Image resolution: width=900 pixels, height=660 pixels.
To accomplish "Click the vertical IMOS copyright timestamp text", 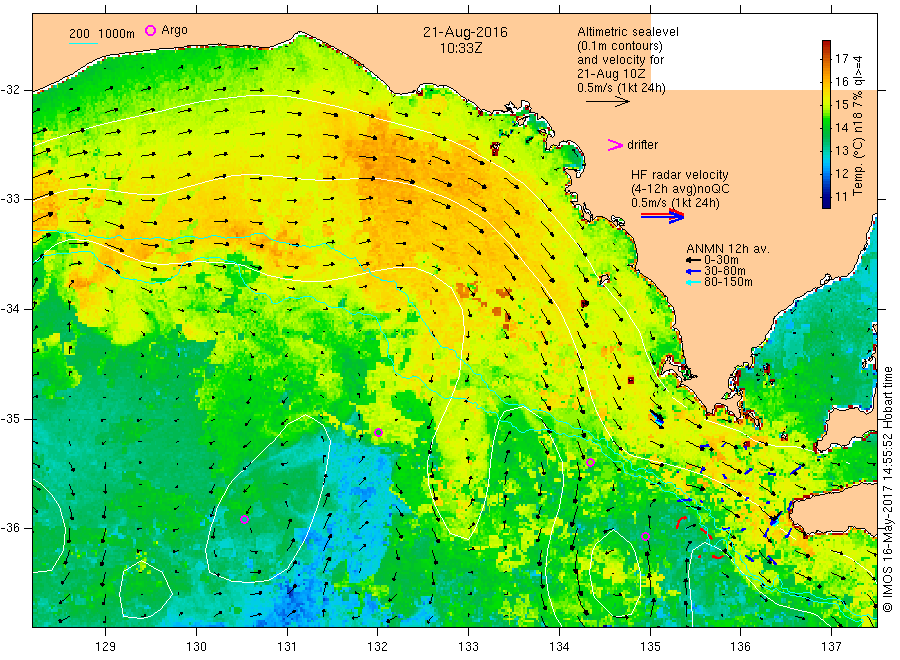I will [887, 489].
